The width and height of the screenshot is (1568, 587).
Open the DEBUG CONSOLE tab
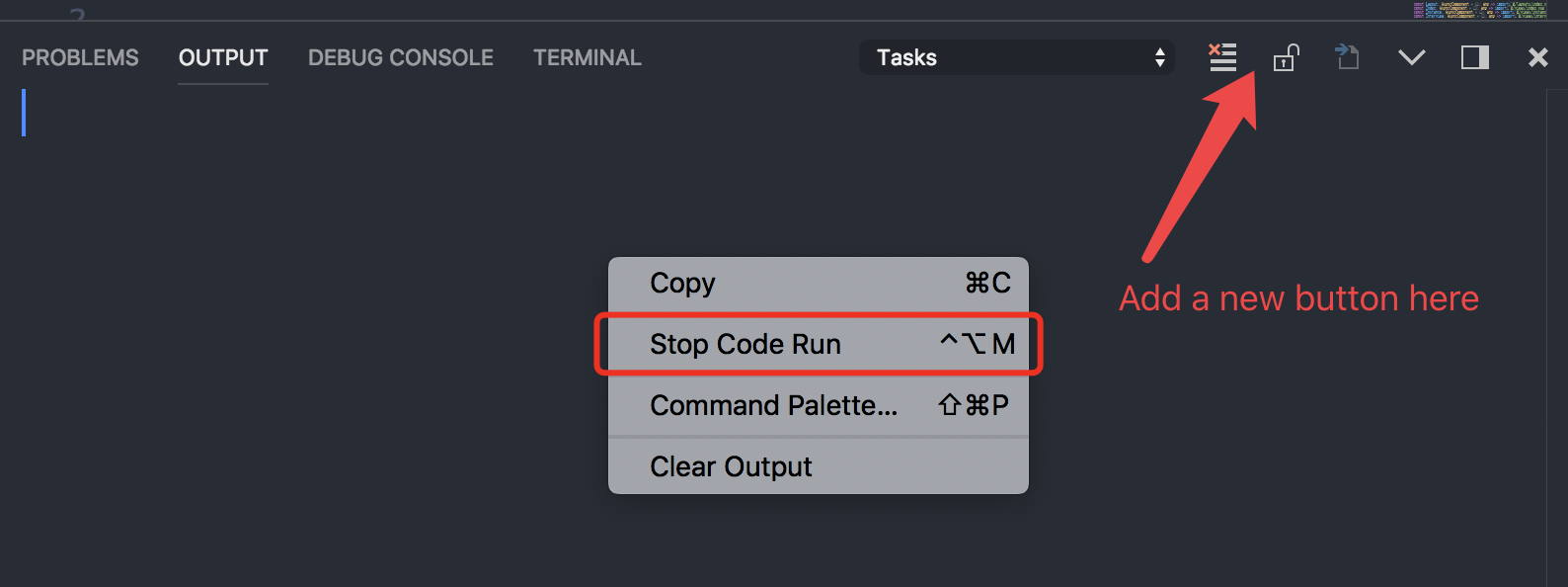click(x=401, y=57)
